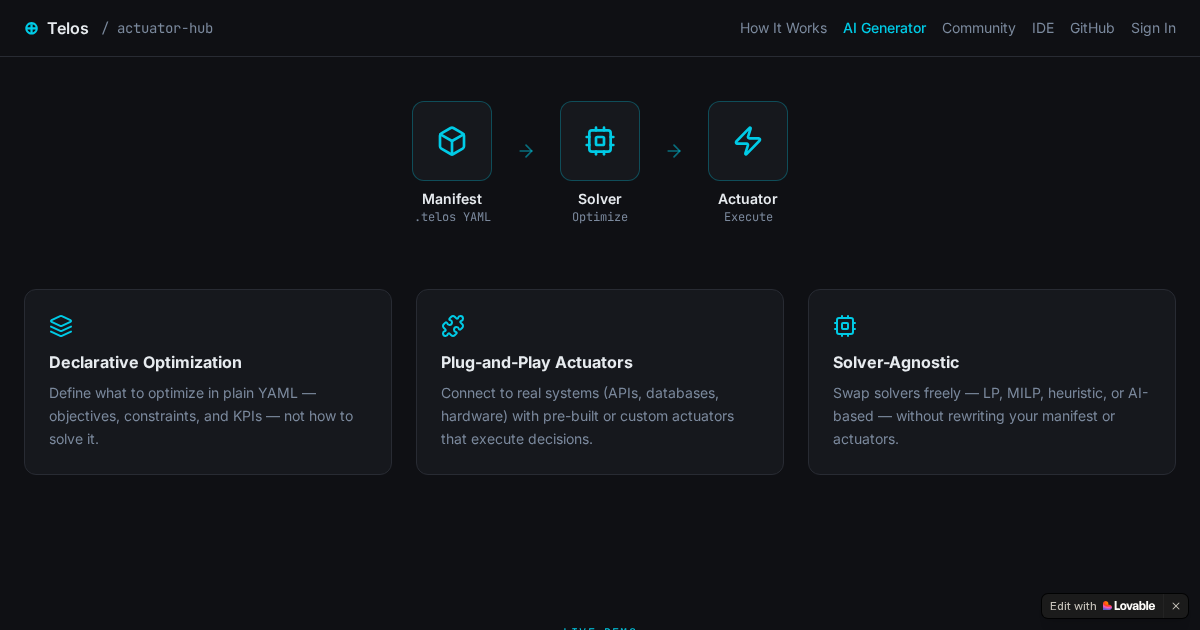Click the Declarative Optimization heading

click(145, 362)
